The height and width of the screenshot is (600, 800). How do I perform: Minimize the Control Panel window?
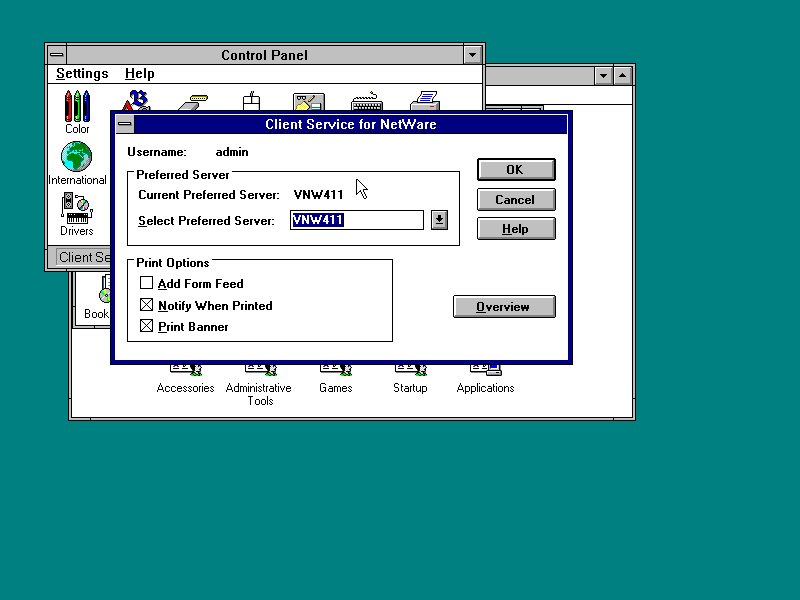coord(472,55)
